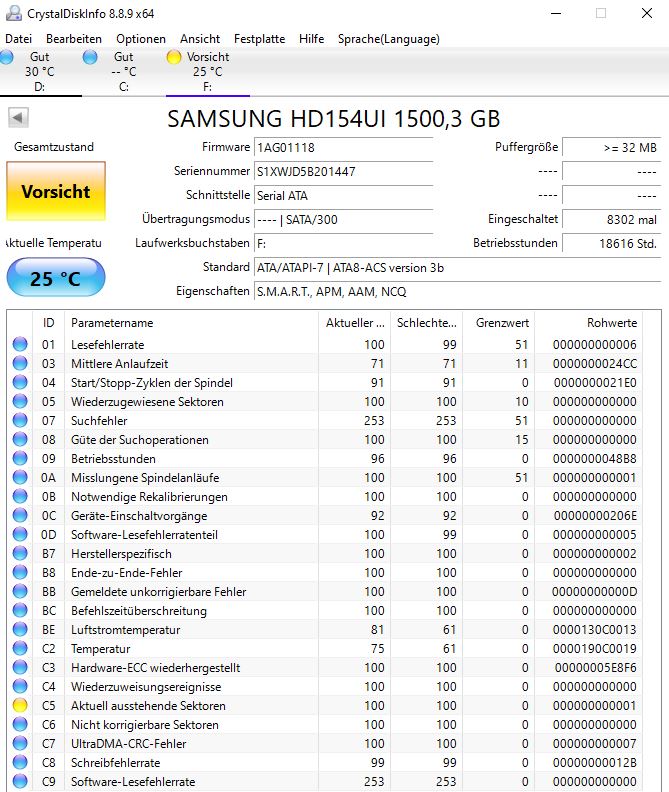Open the Sprache(Language) menu
669x792 pixels.
coord(388,39)
